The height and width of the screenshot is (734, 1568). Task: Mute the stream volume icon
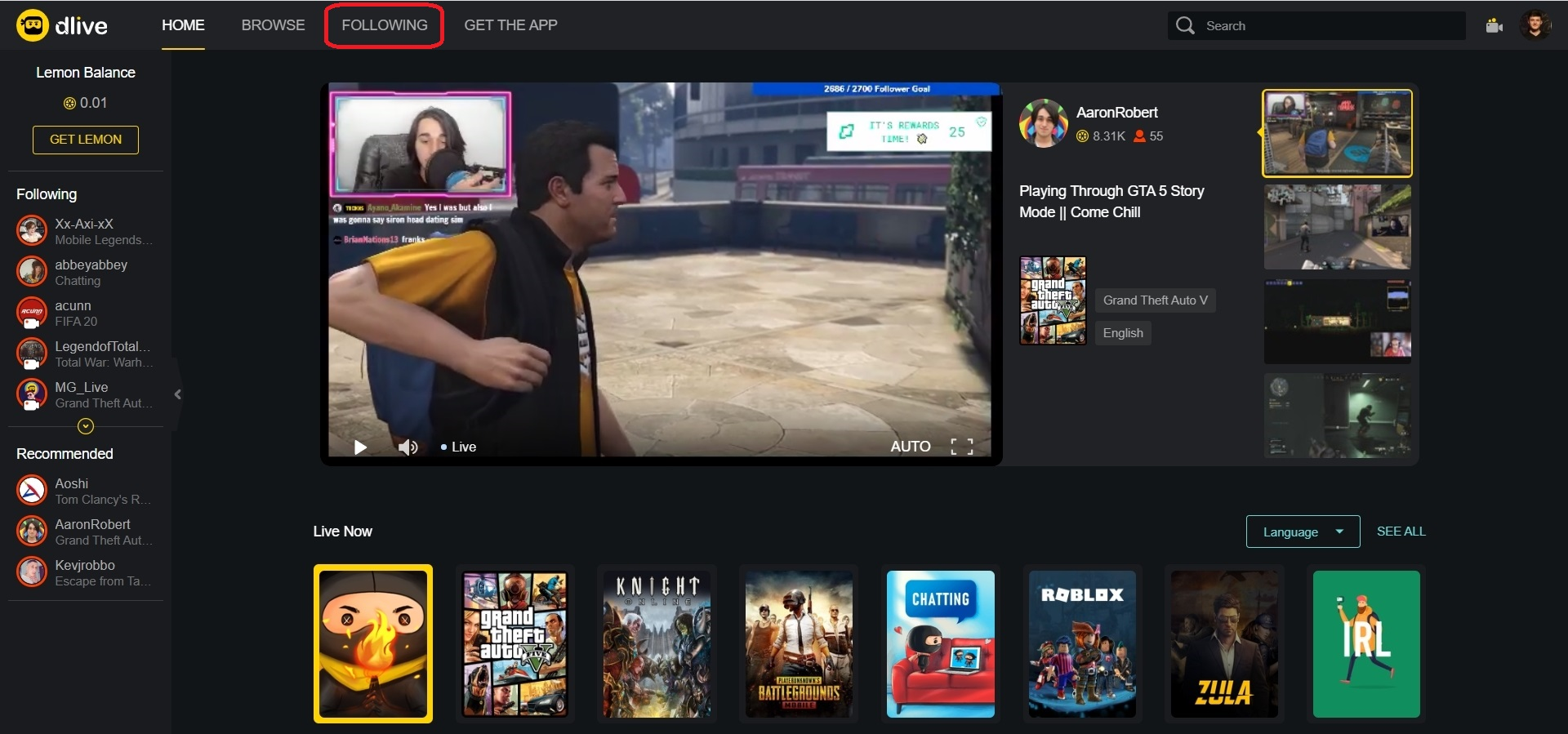[408, 447]
